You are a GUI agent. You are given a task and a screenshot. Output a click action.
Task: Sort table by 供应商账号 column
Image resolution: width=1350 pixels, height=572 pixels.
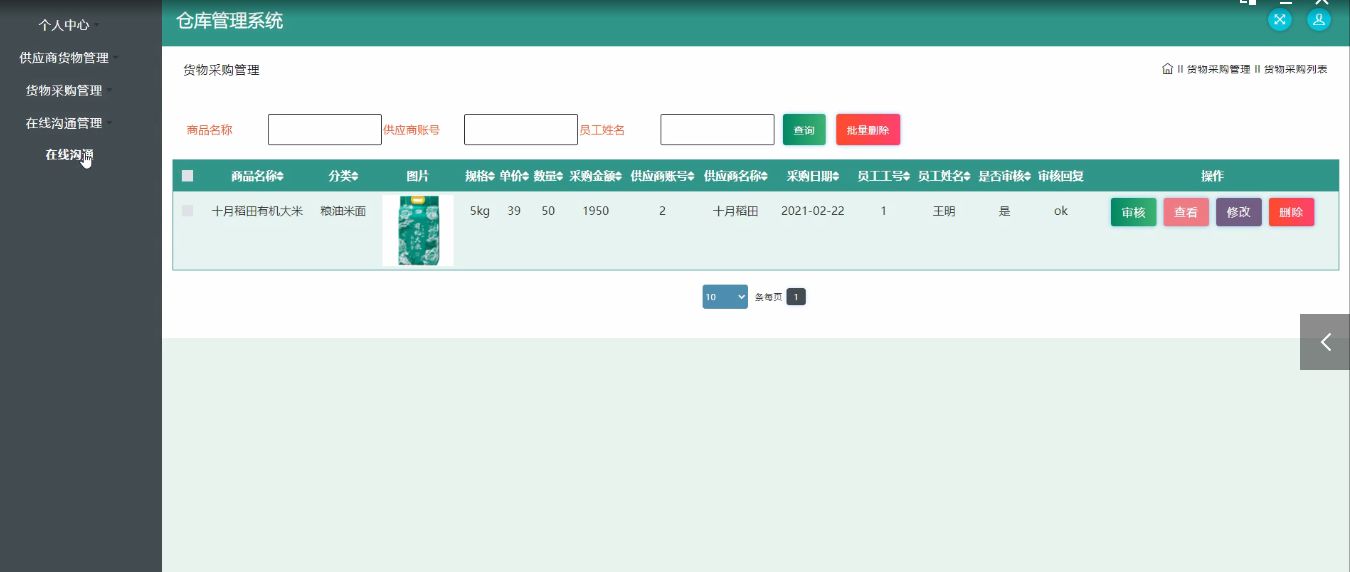(662, 176)
